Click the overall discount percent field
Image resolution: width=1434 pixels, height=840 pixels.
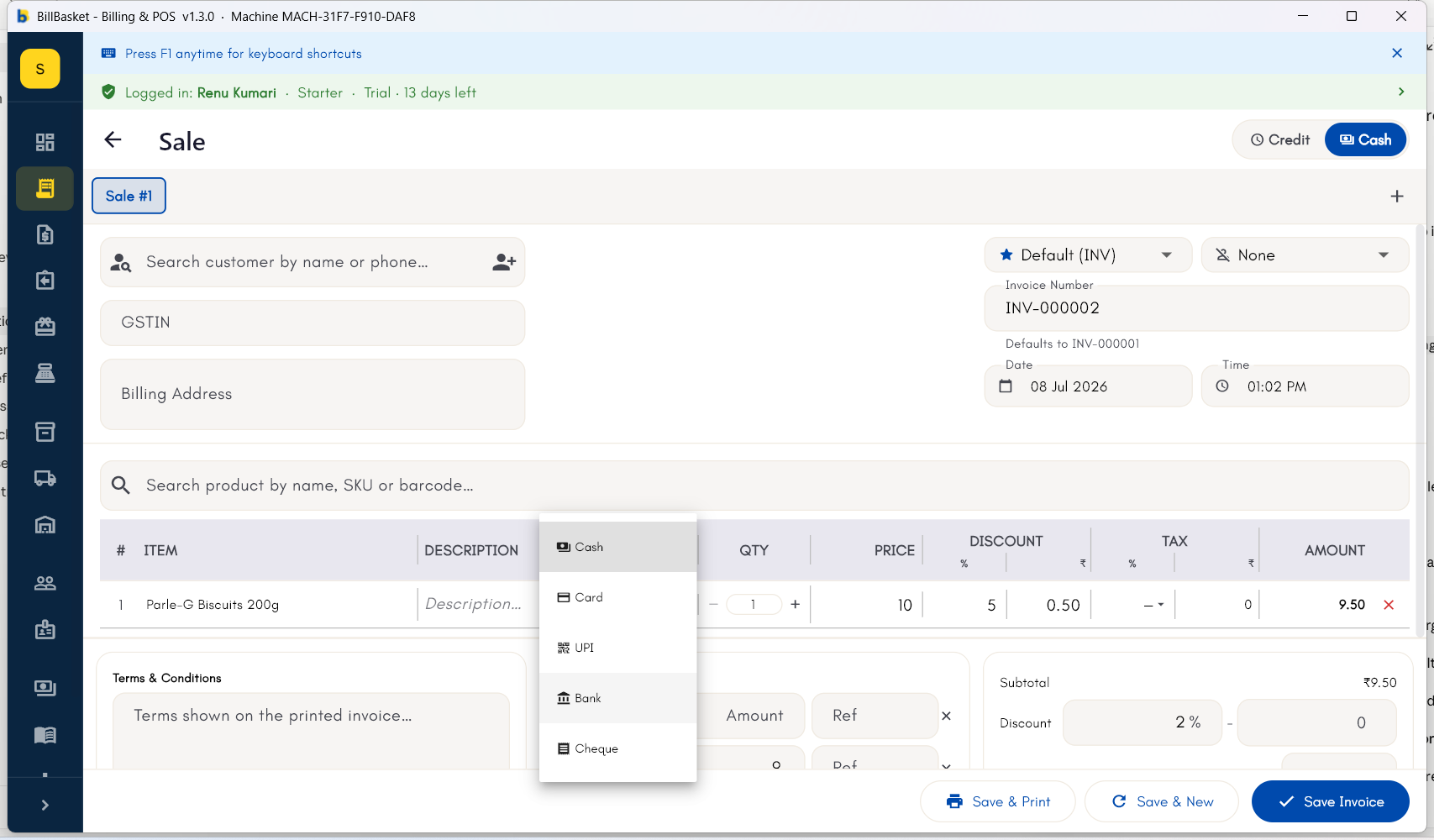[1142, 722]
